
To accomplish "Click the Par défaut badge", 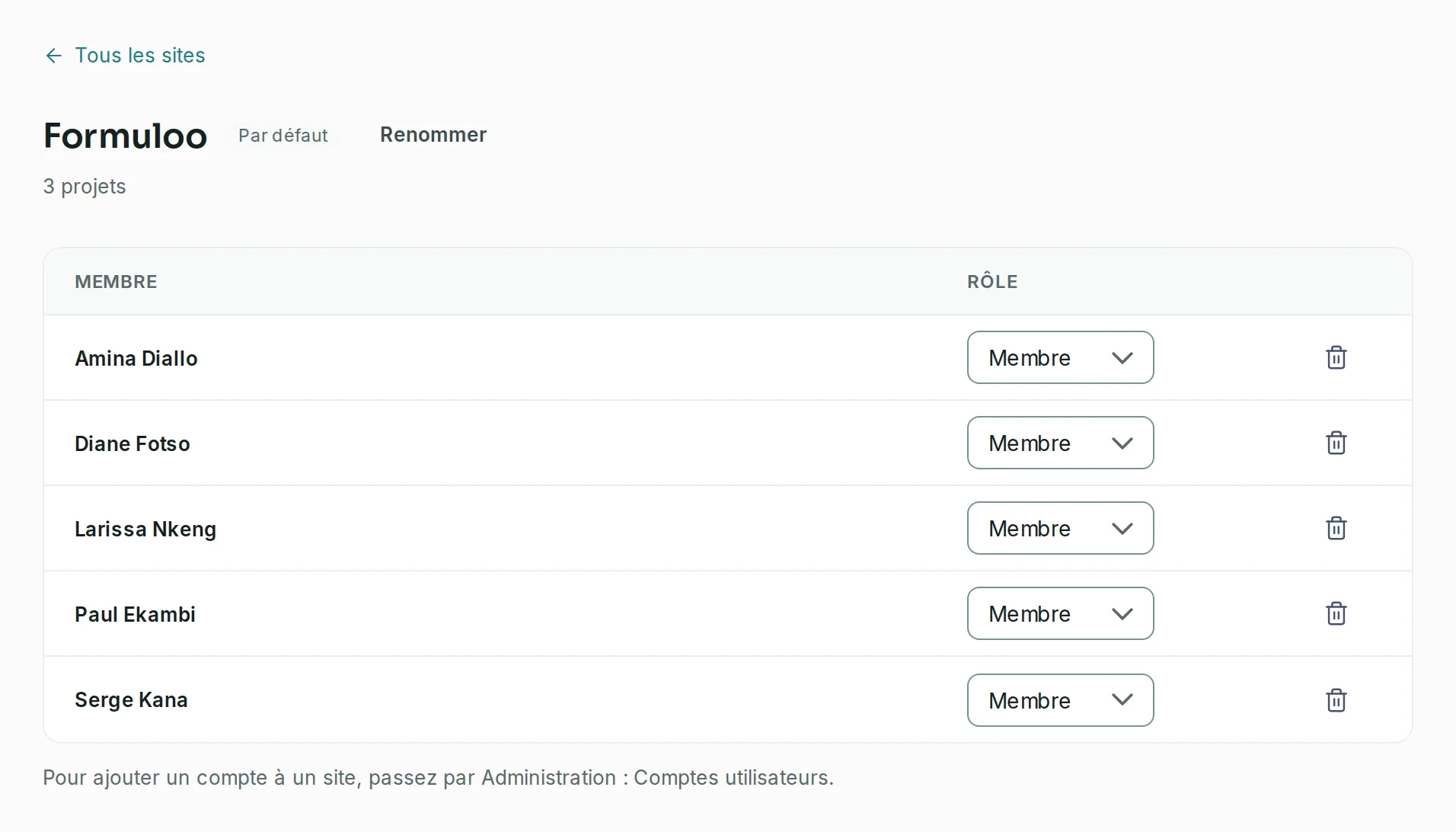I will coord(283,136).
